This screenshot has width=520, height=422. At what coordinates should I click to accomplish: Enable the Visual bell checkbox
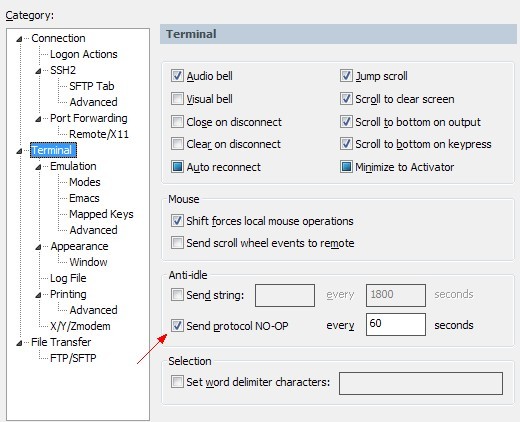coord(177,99)
